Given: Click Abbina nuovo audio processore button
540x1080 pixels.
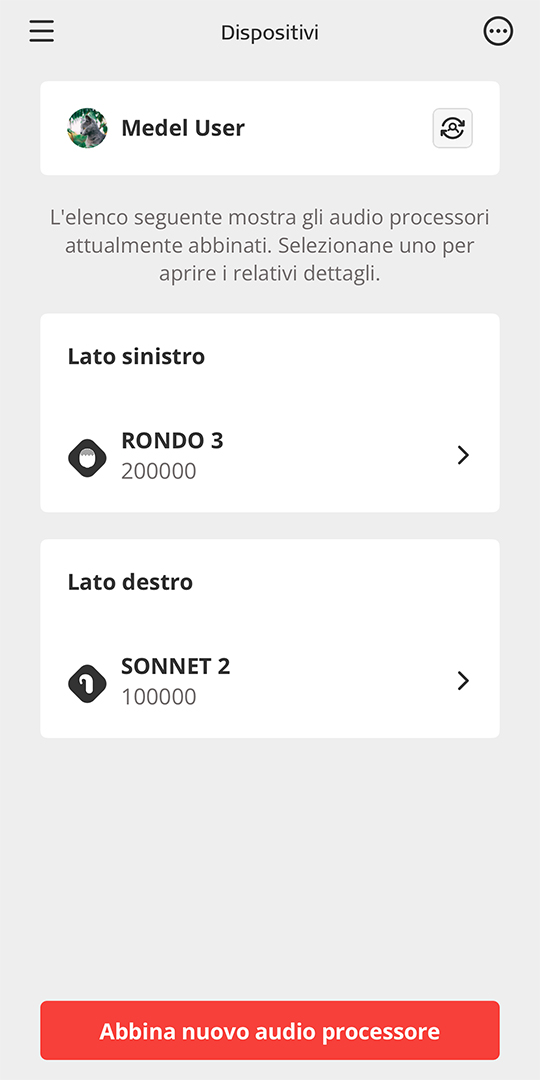Looking at the screenshot, I should [270, 1030].
